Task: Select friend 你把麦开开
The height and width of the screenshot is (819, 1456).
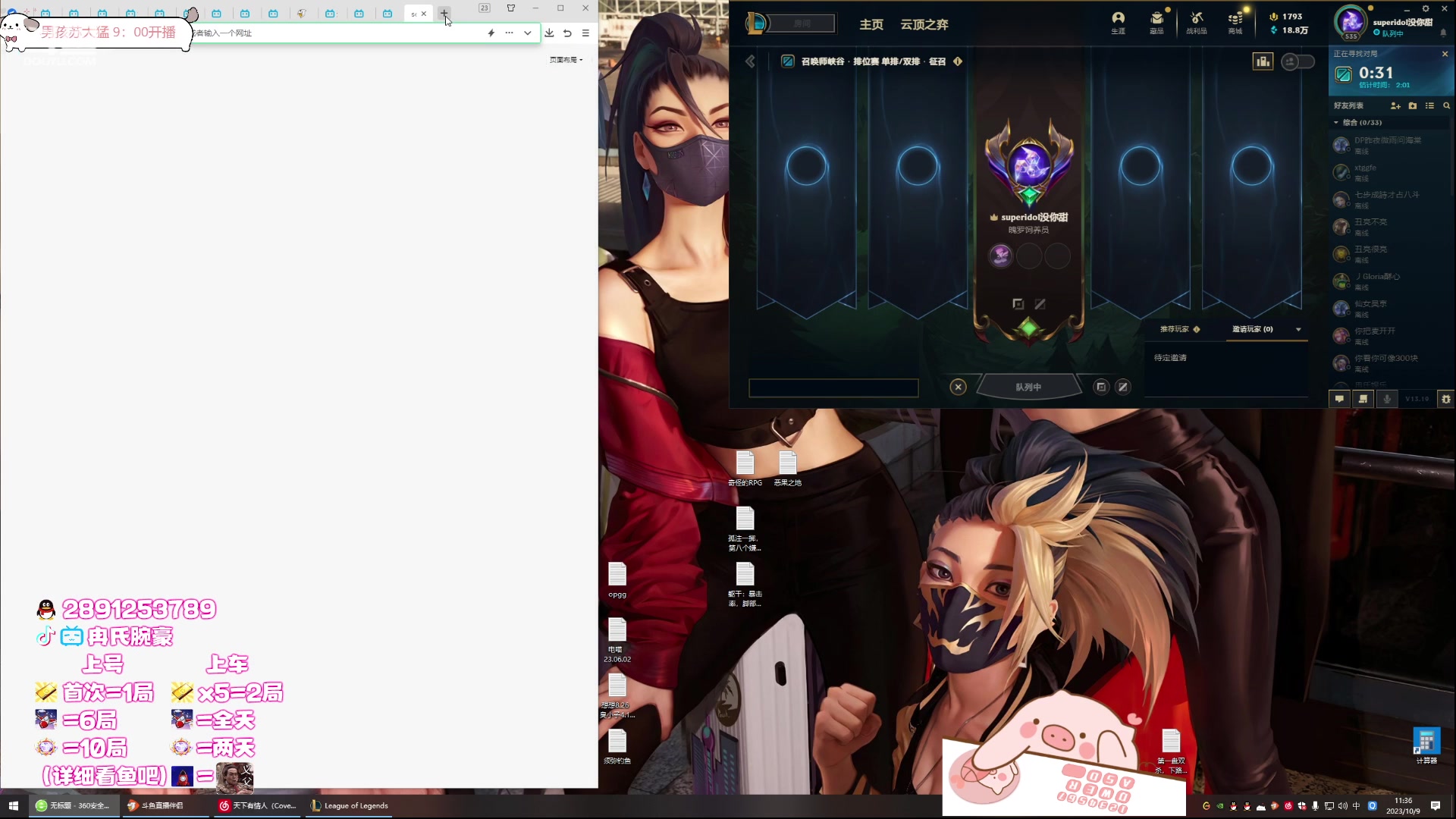Action: [1389, 335]
